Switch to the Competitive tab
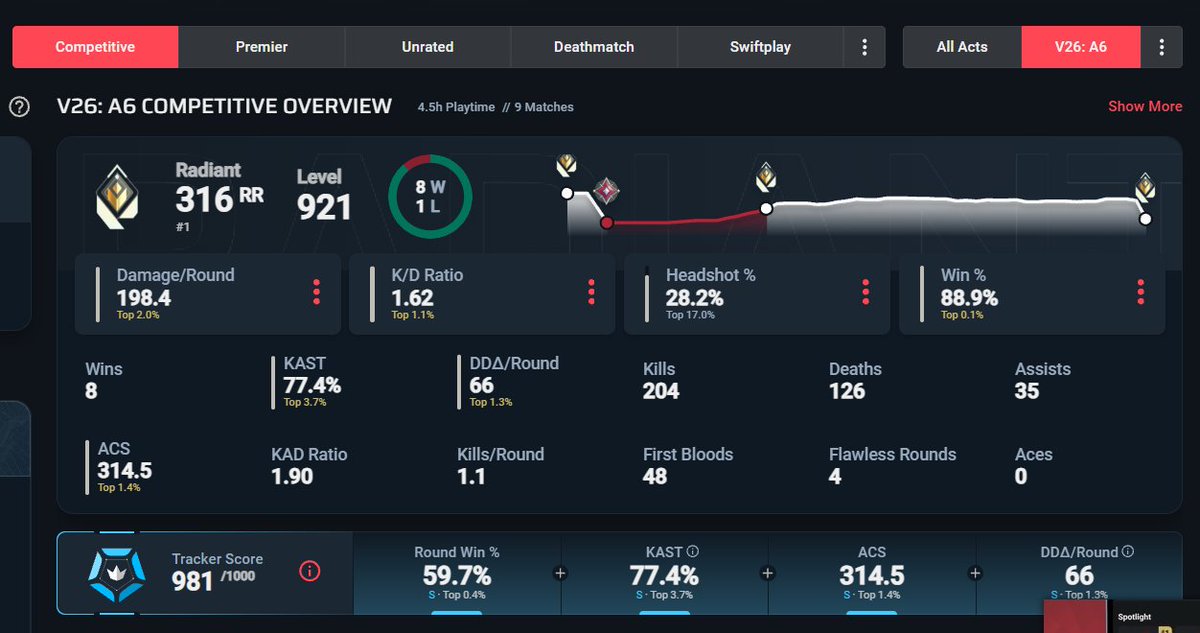This screenshot has height=633, width=1200. point(95,47)
